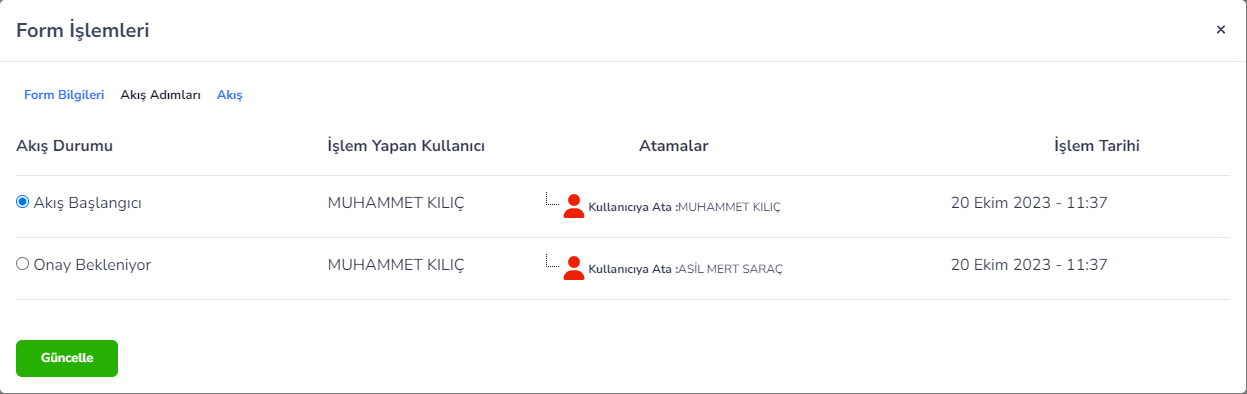The height and width of the screenshot is (394, 1247).
Task: Open the Form Bilgileri tab
Action: click(64, 95)
